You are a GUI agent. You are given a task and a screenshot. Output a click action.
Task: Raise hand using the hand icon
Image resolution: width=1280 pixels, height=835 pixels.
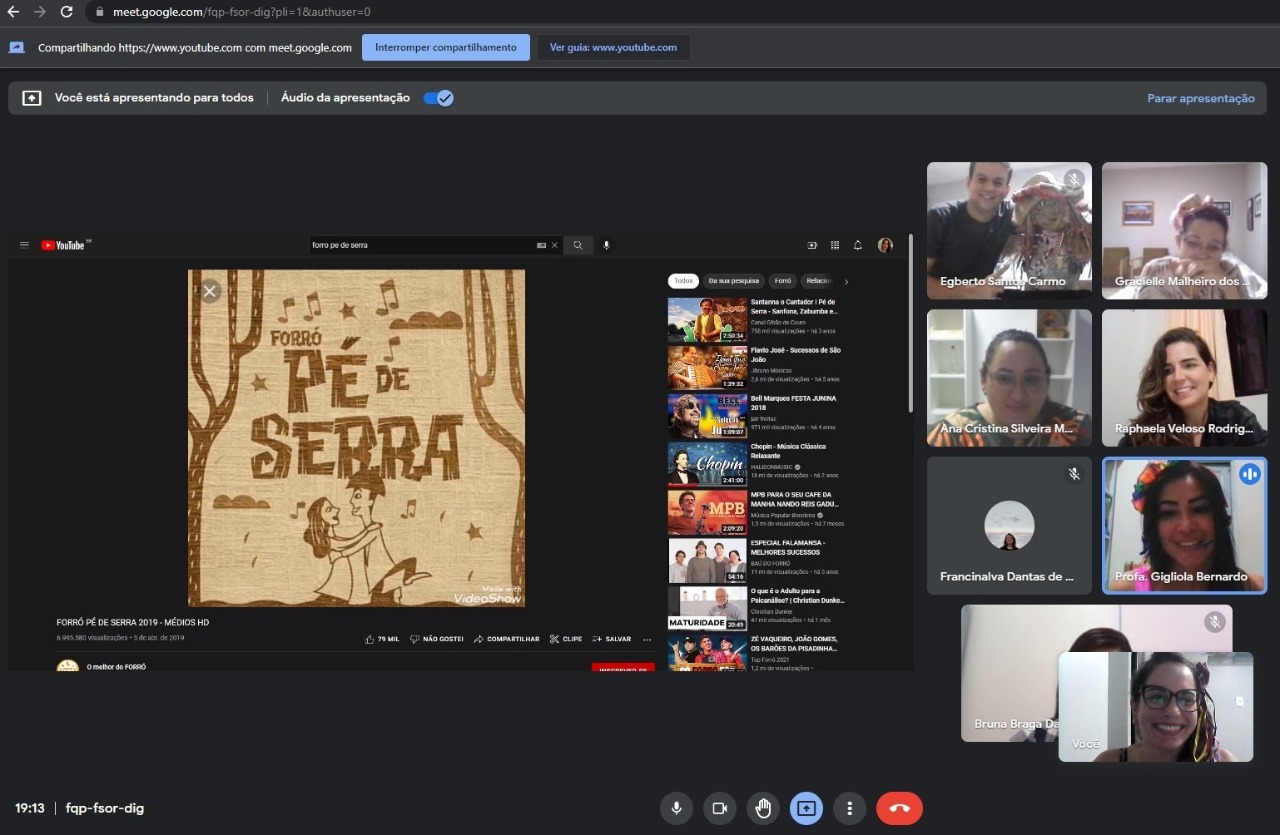[763, 808]
